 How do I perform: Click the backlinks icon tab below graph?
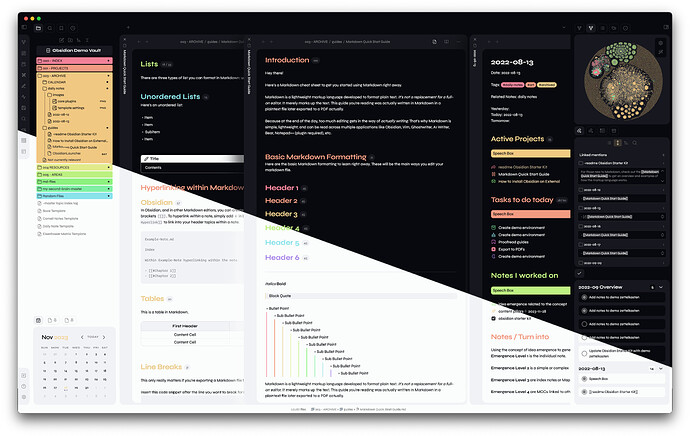(x=579, y=131)
